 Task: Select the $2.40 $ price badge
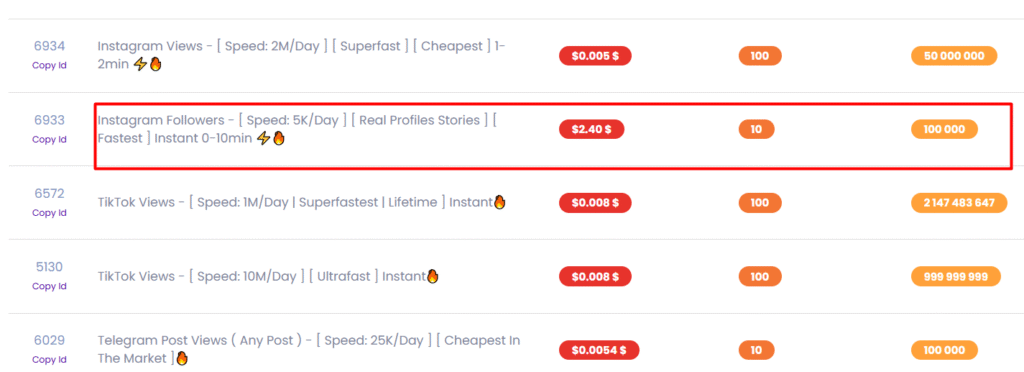coord(591,129)
